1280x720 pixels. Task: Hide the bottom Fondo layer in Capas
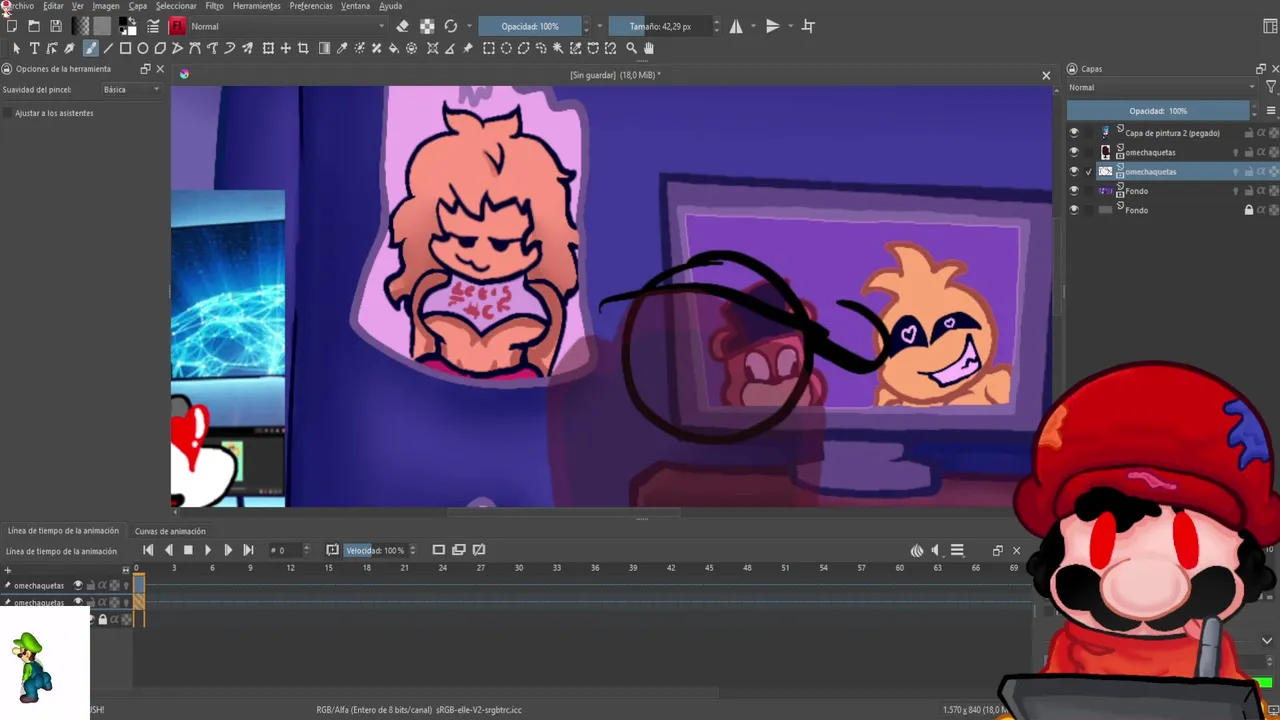click(1074, 210)
